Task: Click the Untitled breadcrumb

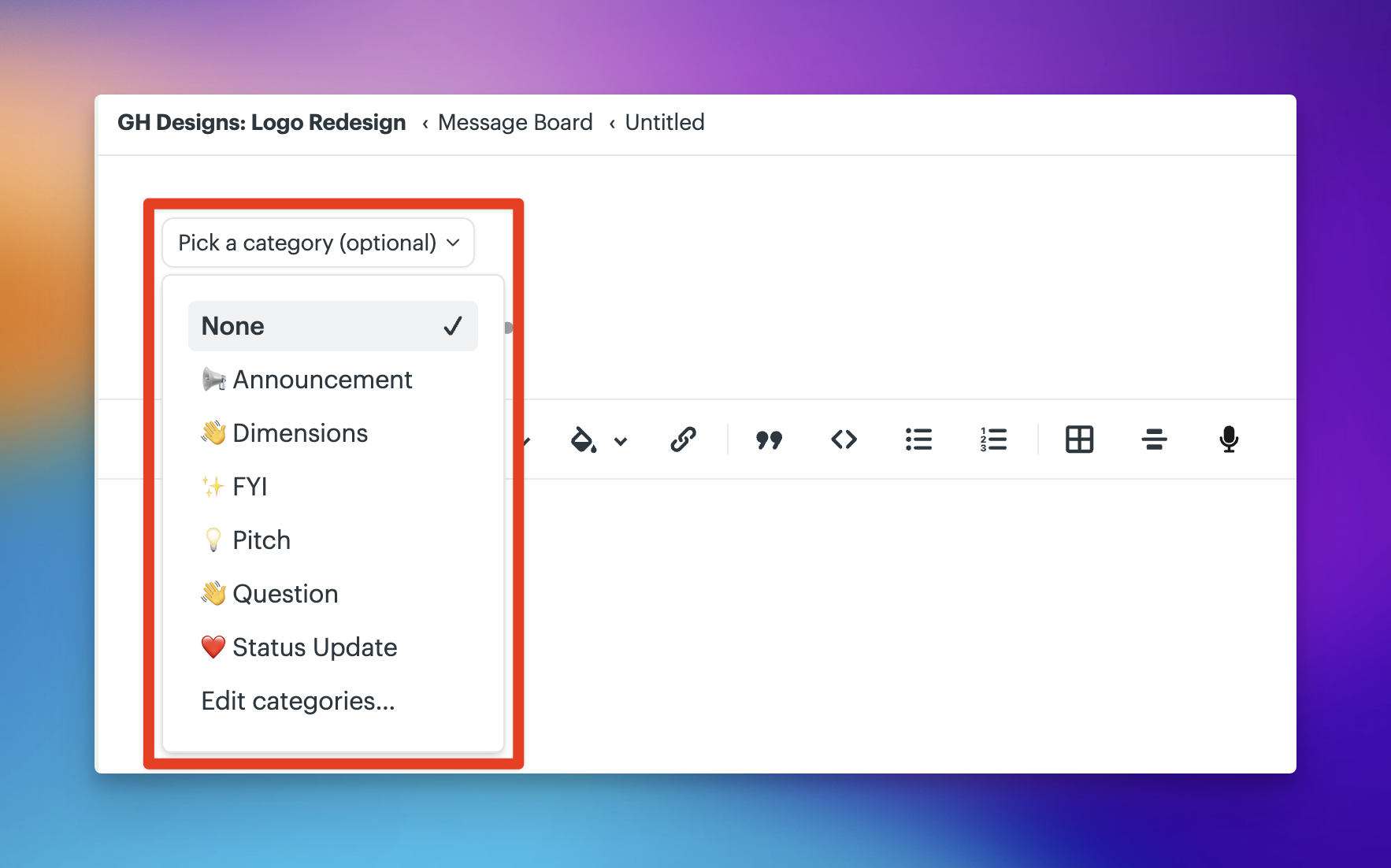Action: (665, 123)
